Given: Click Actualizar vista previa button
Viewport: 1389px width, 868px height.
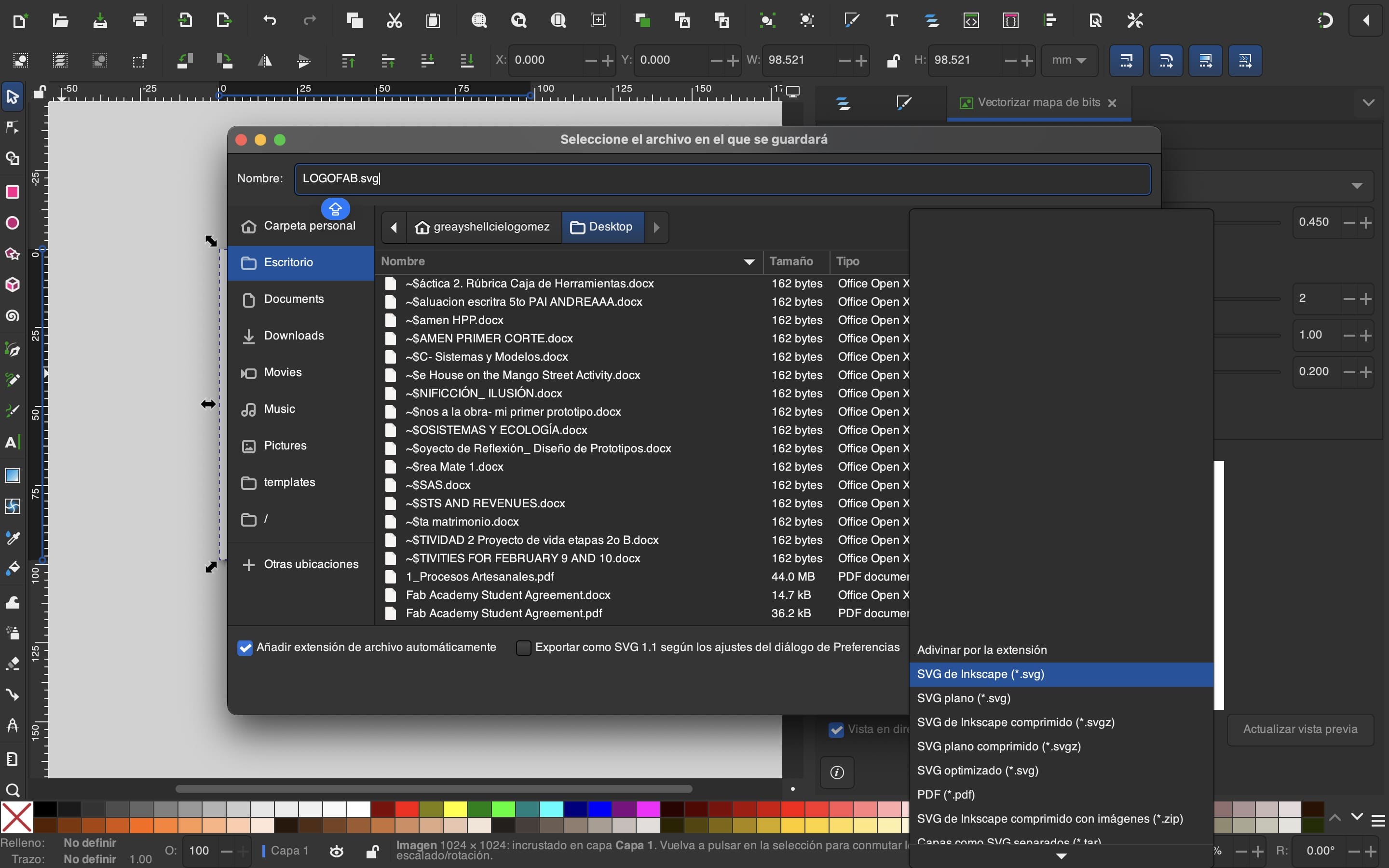Looking at the screenshot, I should tap(1299, 729).
